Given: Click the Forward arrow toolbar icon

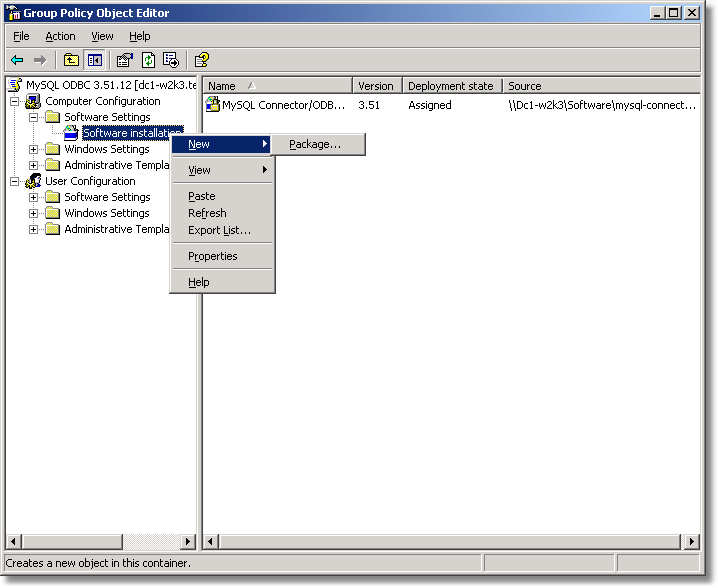Looking at the screenshot, I should tap(40, 60).
